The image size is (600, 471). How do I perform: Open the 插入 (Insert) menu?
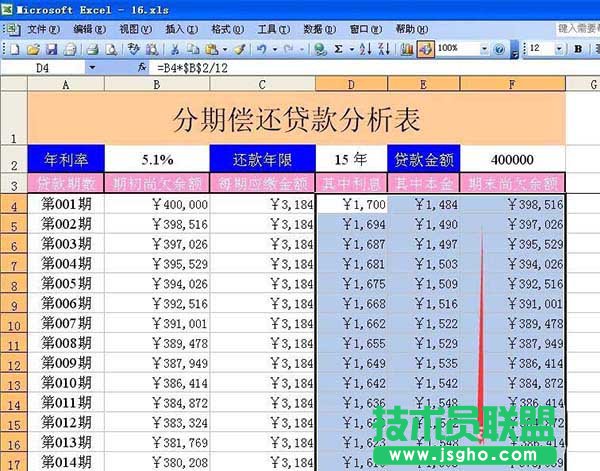point(181,29)
